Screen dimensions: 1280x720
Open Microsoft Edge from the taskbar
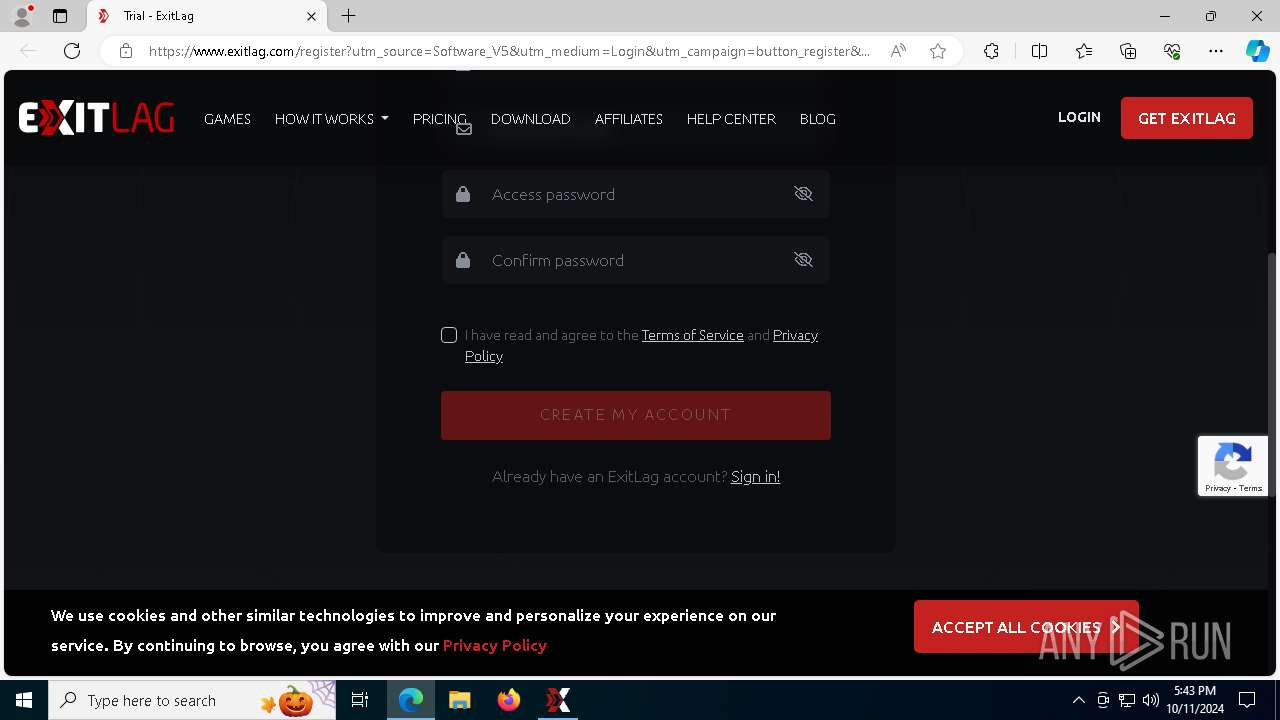(x=411, y=700)
